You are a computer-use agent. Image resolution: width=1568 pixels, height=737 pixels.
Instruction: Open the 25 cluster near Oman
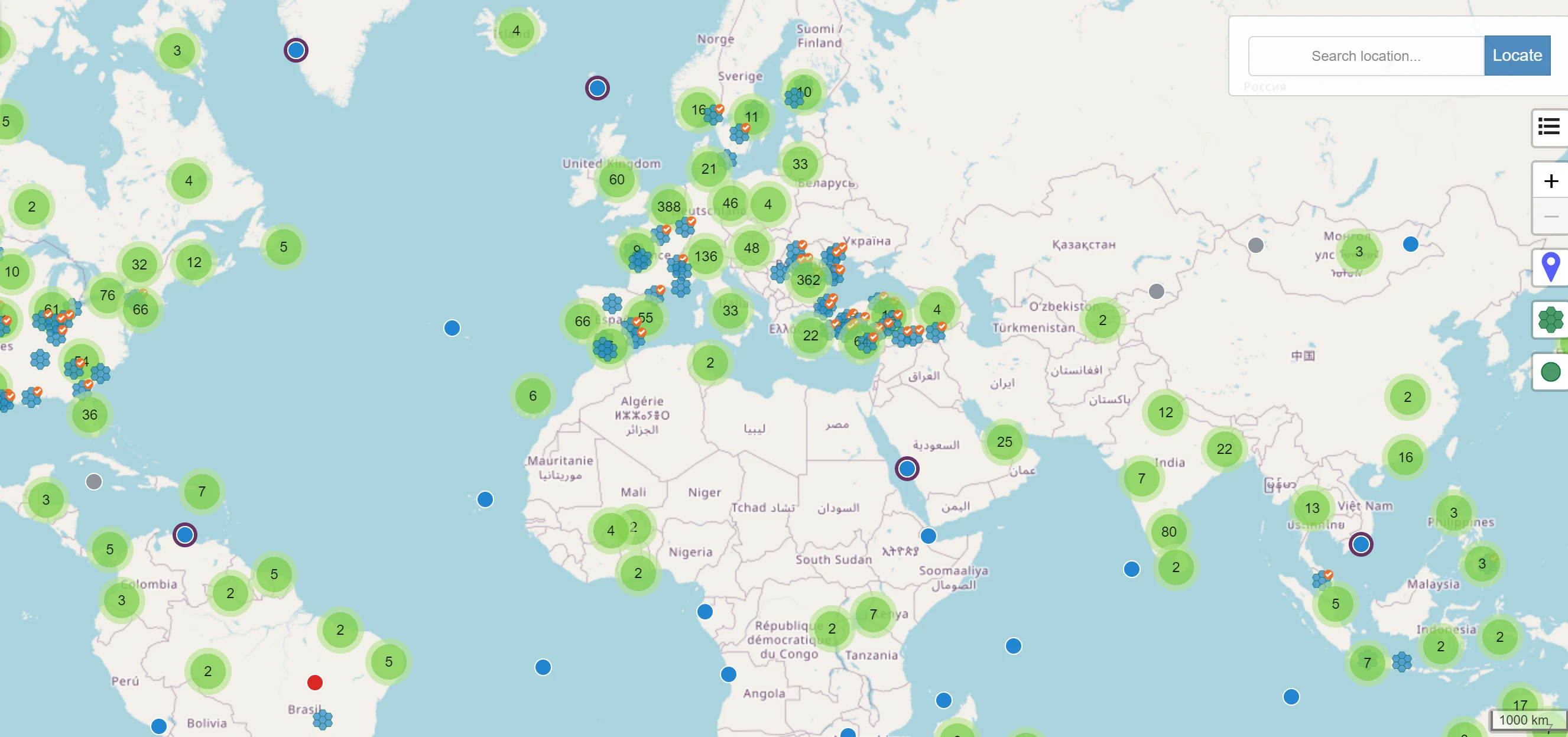[1004, 442]
